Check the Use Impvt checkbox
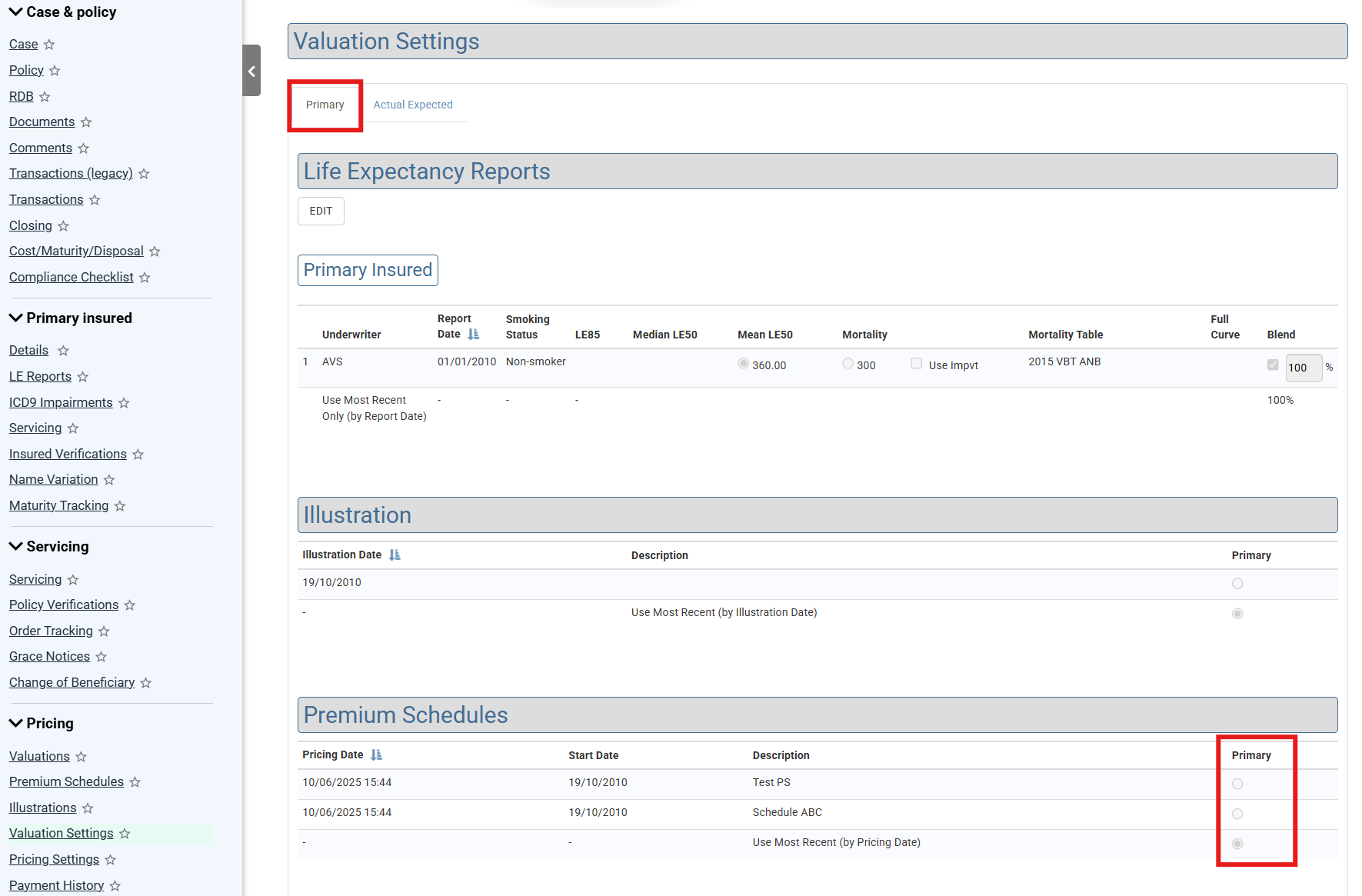The width and height of the screenshot is (1362, 896). (x=916, y=364)
